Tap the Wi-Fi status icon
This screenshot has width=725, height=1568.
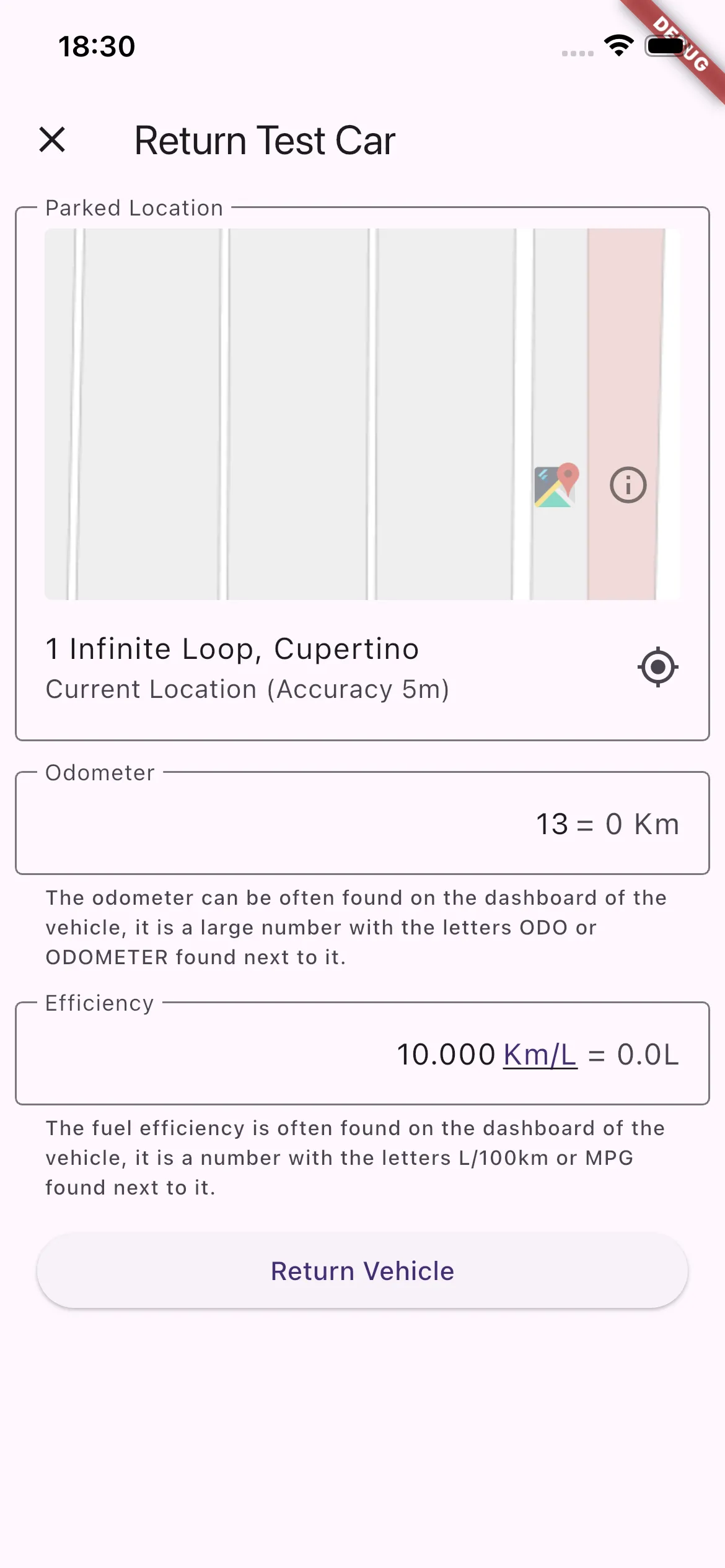pos(619,46)
